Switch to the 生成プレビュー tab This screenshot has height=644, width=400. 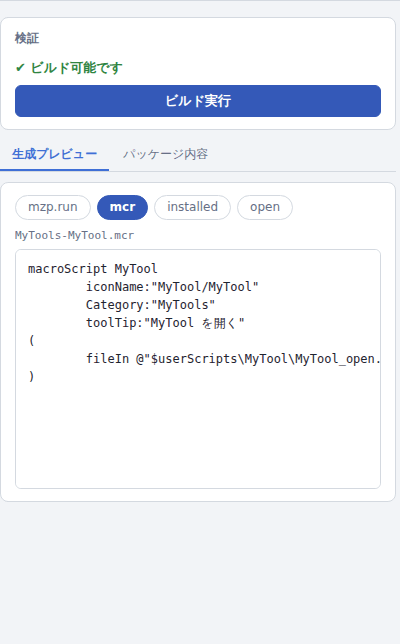click(x=55, y=154)
